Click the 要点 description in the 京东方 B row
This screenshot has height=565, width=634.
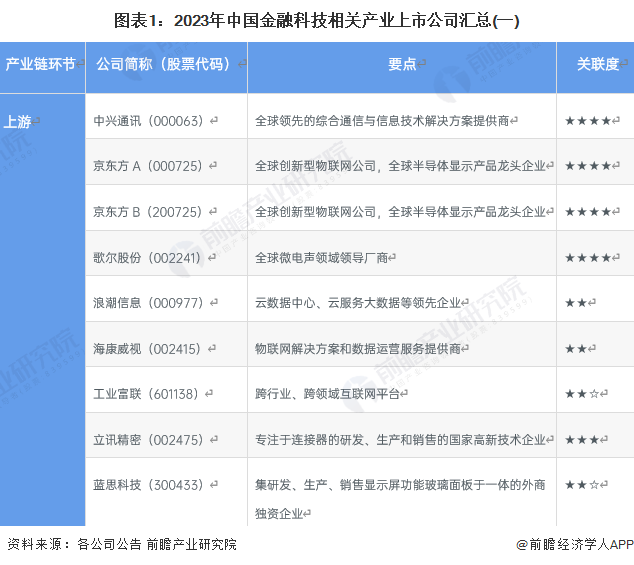[x=400, y=212]
